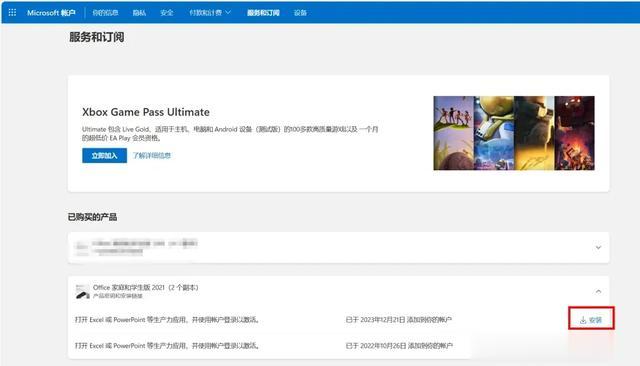Image resolution: width=640 pixels, height=366 pixels.
Task: Click the blurred product icon in first purchased row
Action: (x=82, y=247)
